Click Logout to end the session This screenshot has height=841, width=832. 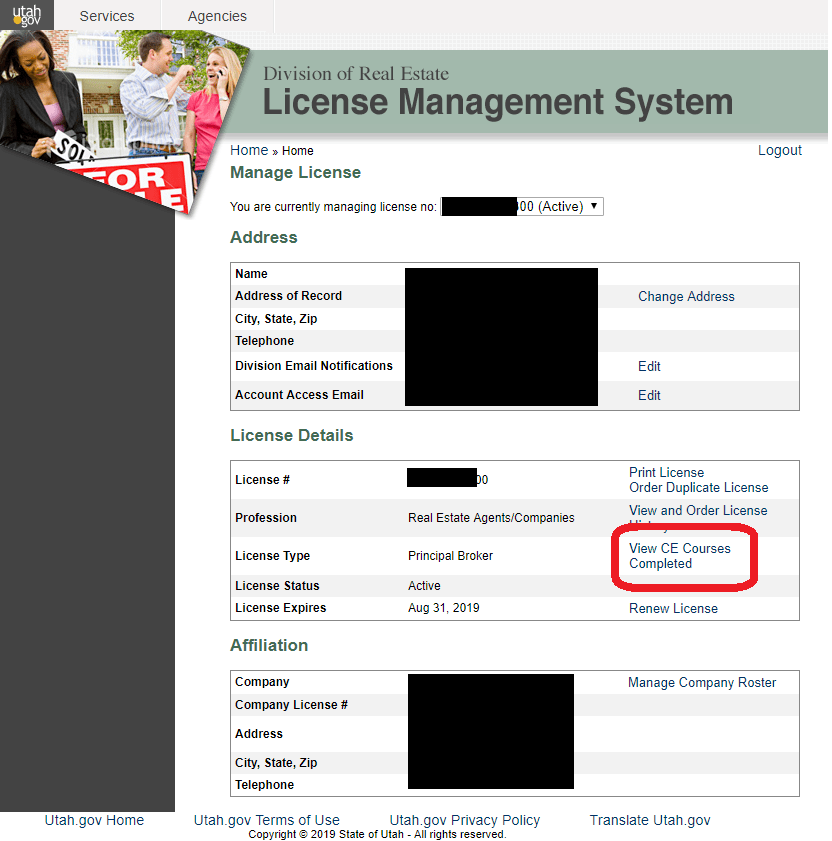point(780,150)
